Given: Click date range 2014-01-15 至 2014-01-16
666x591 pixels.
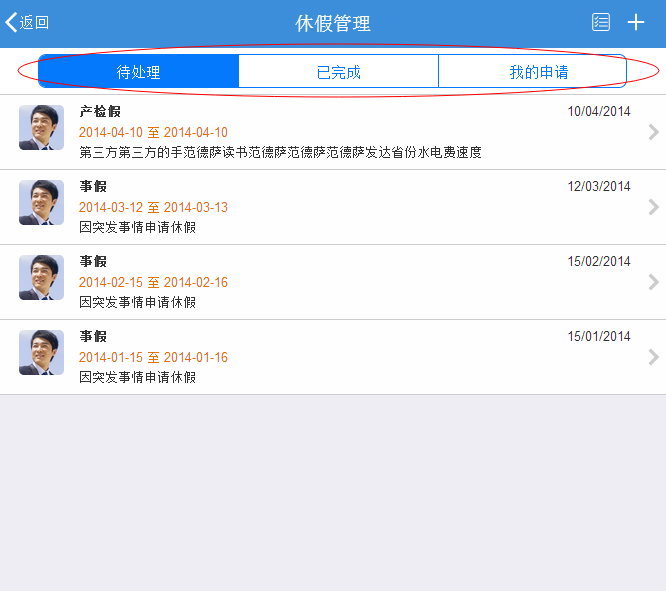Looking at the screenshot, I should [x=153, y=357].
